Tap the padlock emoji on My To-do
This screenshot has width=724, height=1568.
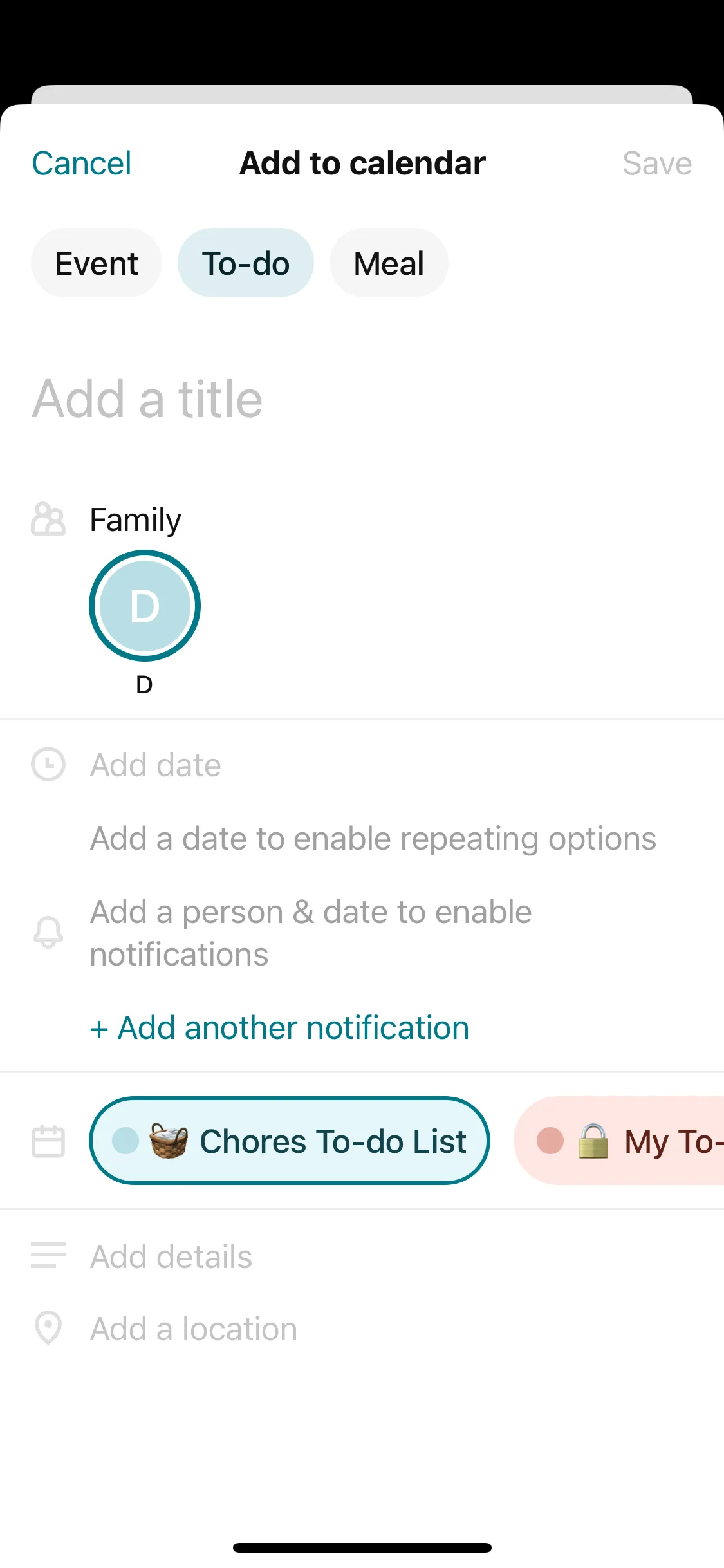coord(593,1141)
